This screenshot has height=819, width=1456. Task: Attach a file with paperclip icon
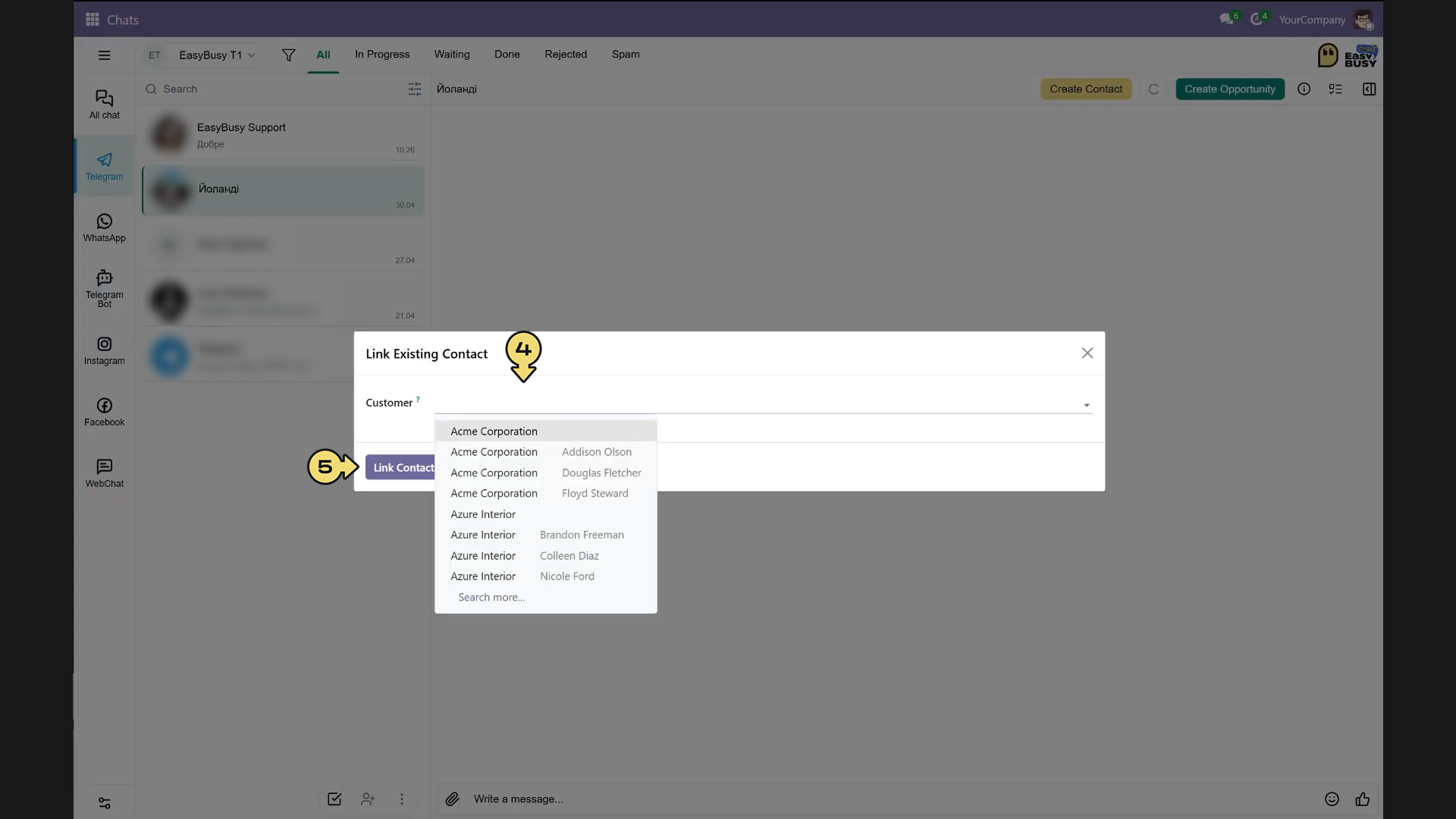452,799
